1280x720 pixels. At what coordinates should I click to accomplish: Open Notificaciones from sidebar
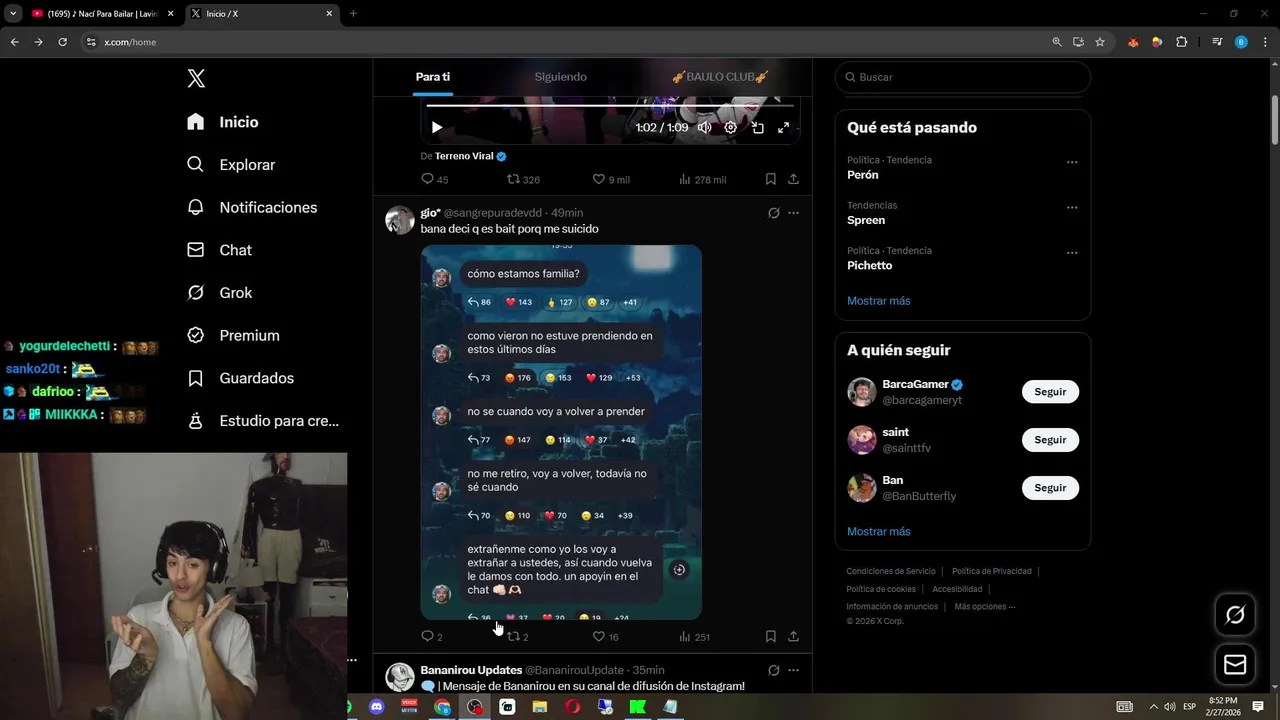coord(252,207)
